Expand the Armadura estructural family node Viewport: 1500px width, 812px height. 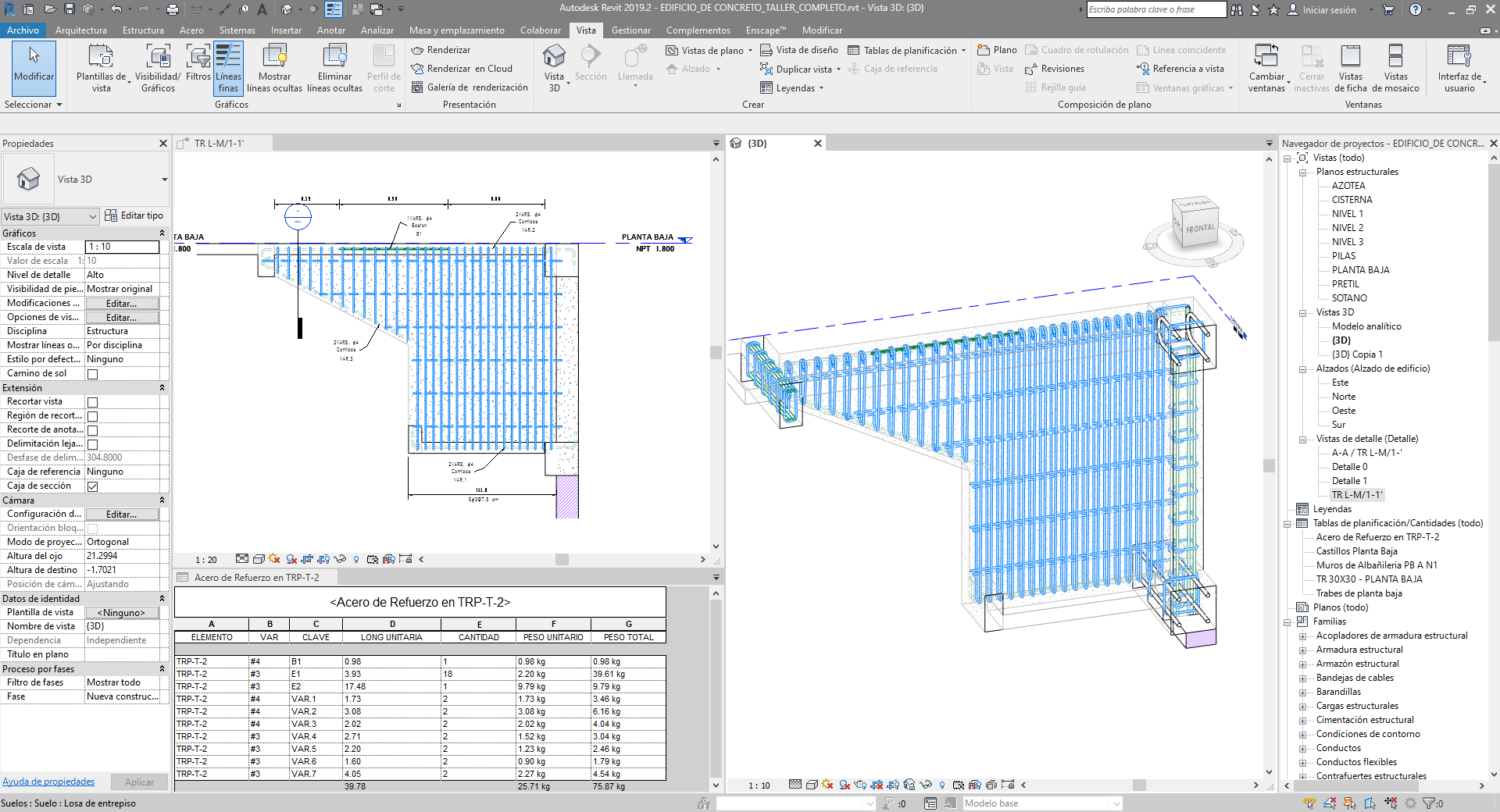point(1302,650)
